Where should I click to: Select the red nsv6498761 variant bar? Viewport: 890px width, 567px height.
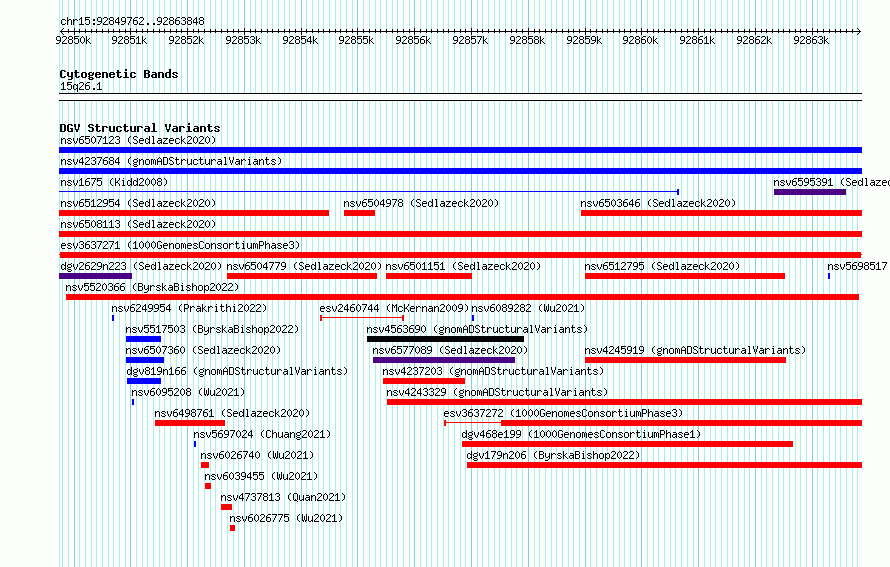click(190, 423)
